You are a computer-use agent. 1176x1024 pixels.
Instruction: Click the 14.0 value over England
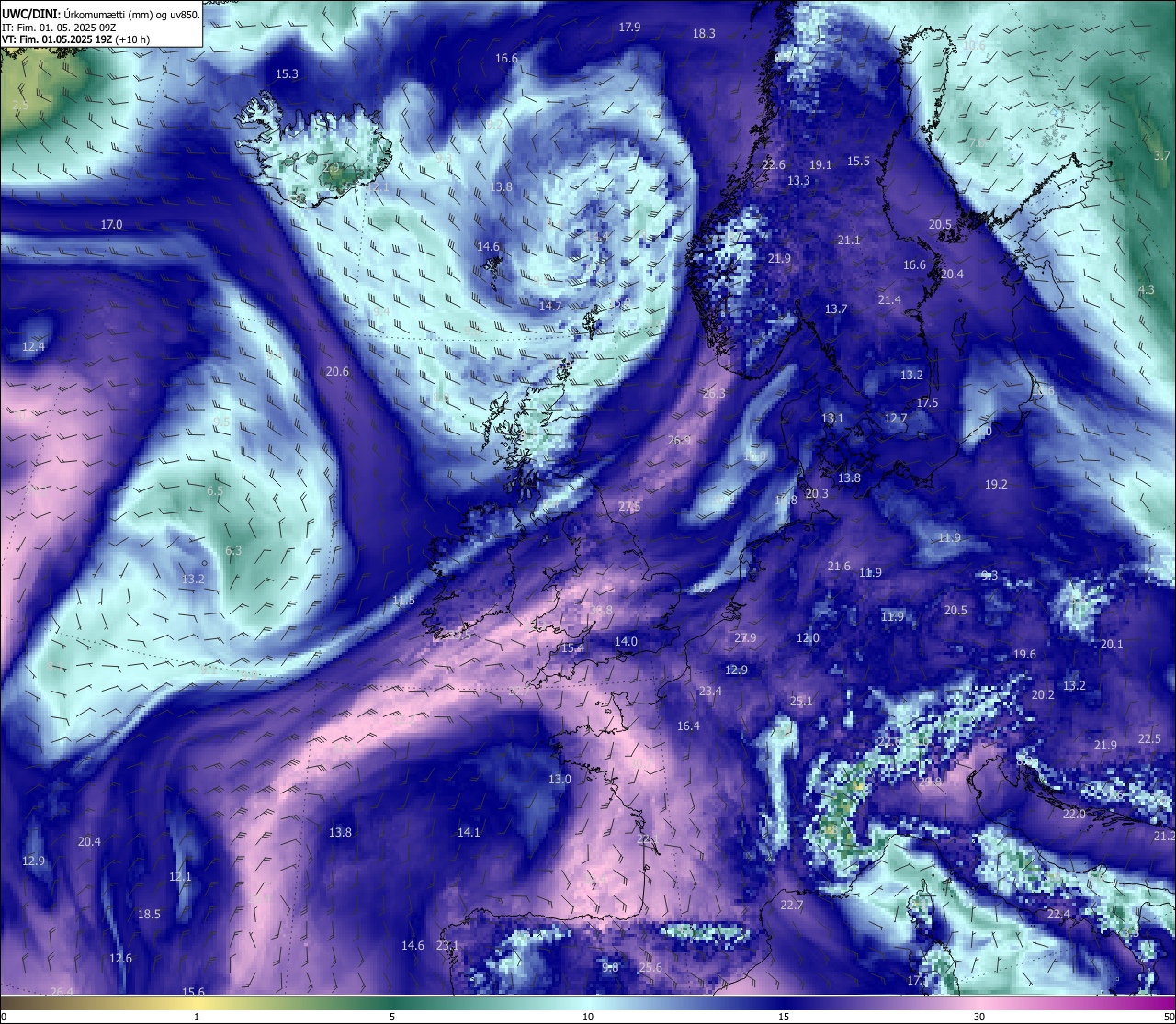[x=626, y=641]
